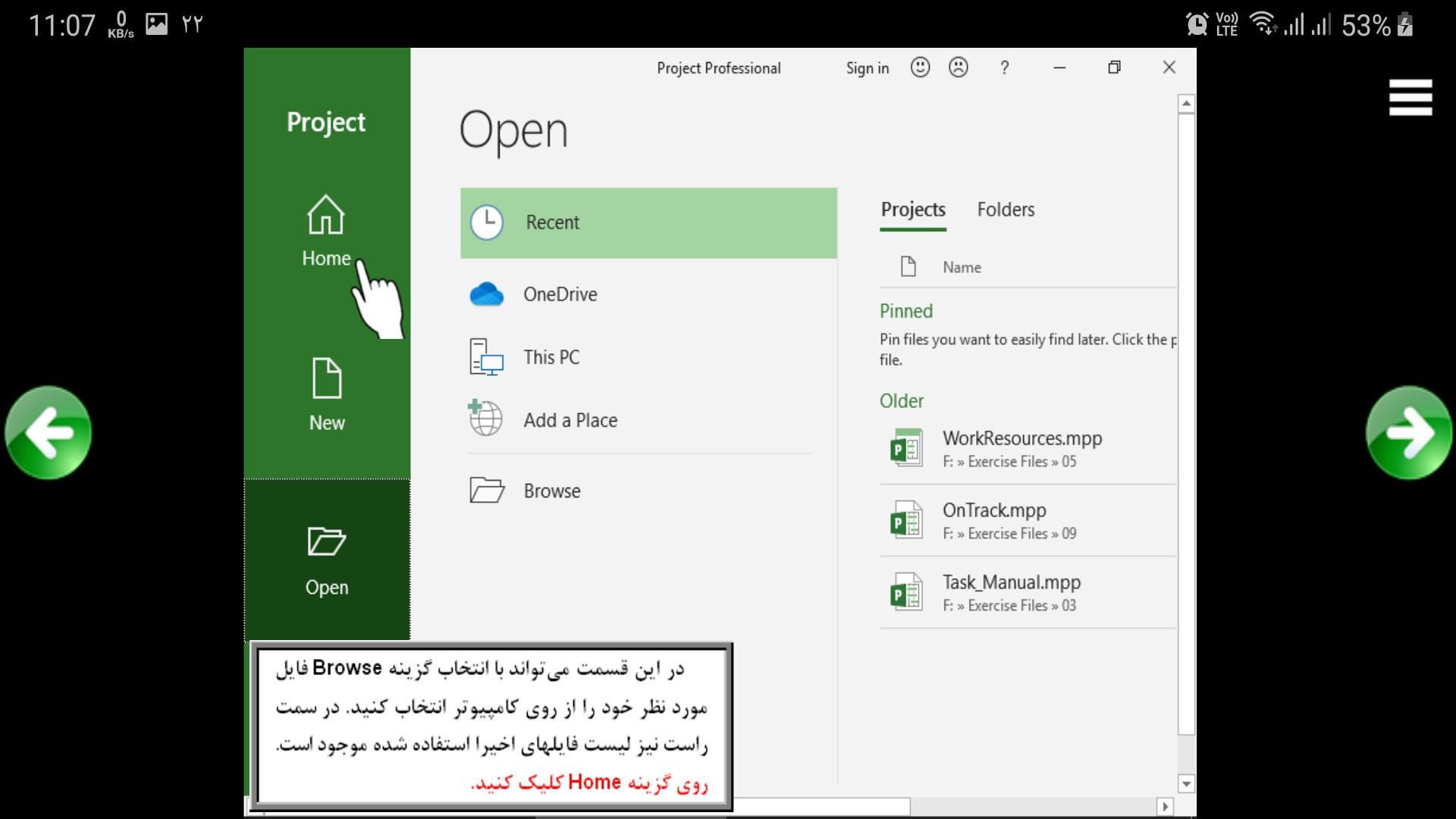Select Recent in the Open locations list
Image resolution: width=1456 pixels, height=819 pixels.
pyautogui.click(x=648, y=223)
